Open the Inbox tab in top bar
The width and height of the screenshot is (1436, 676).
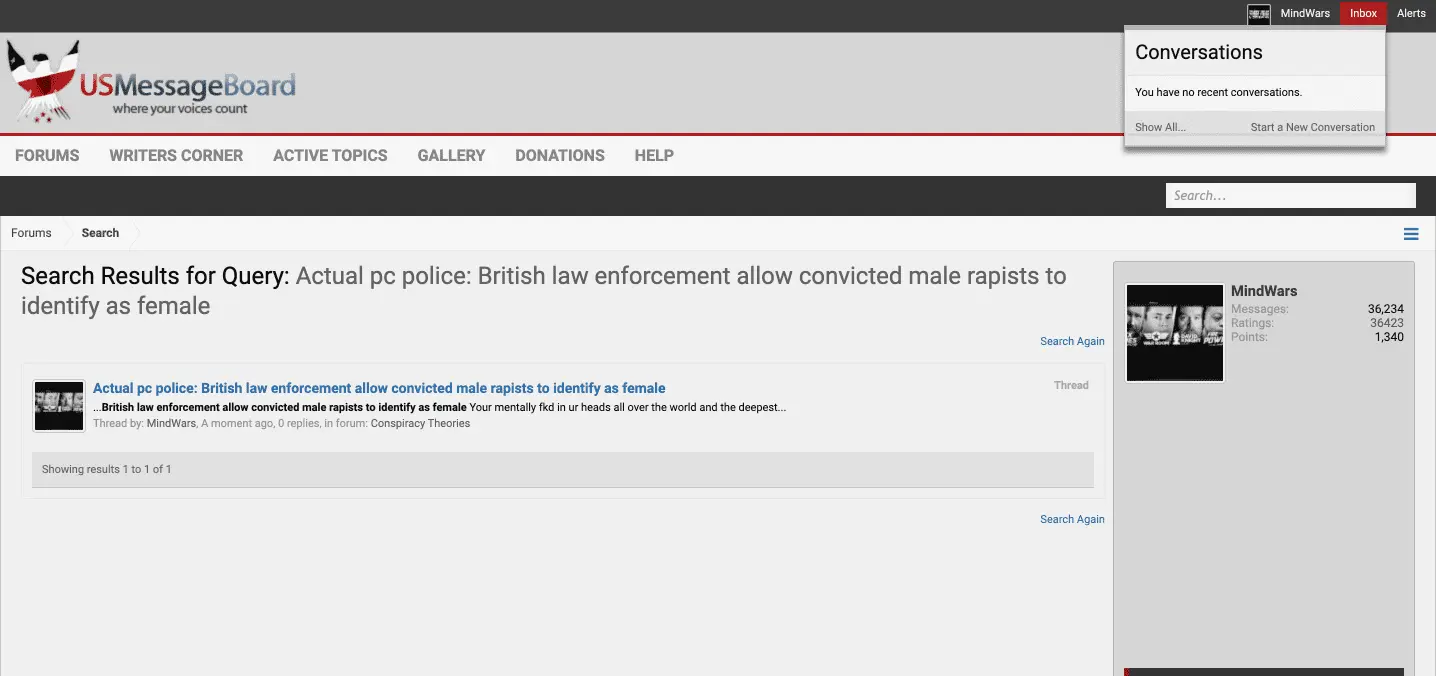(x=1363, y=14)
